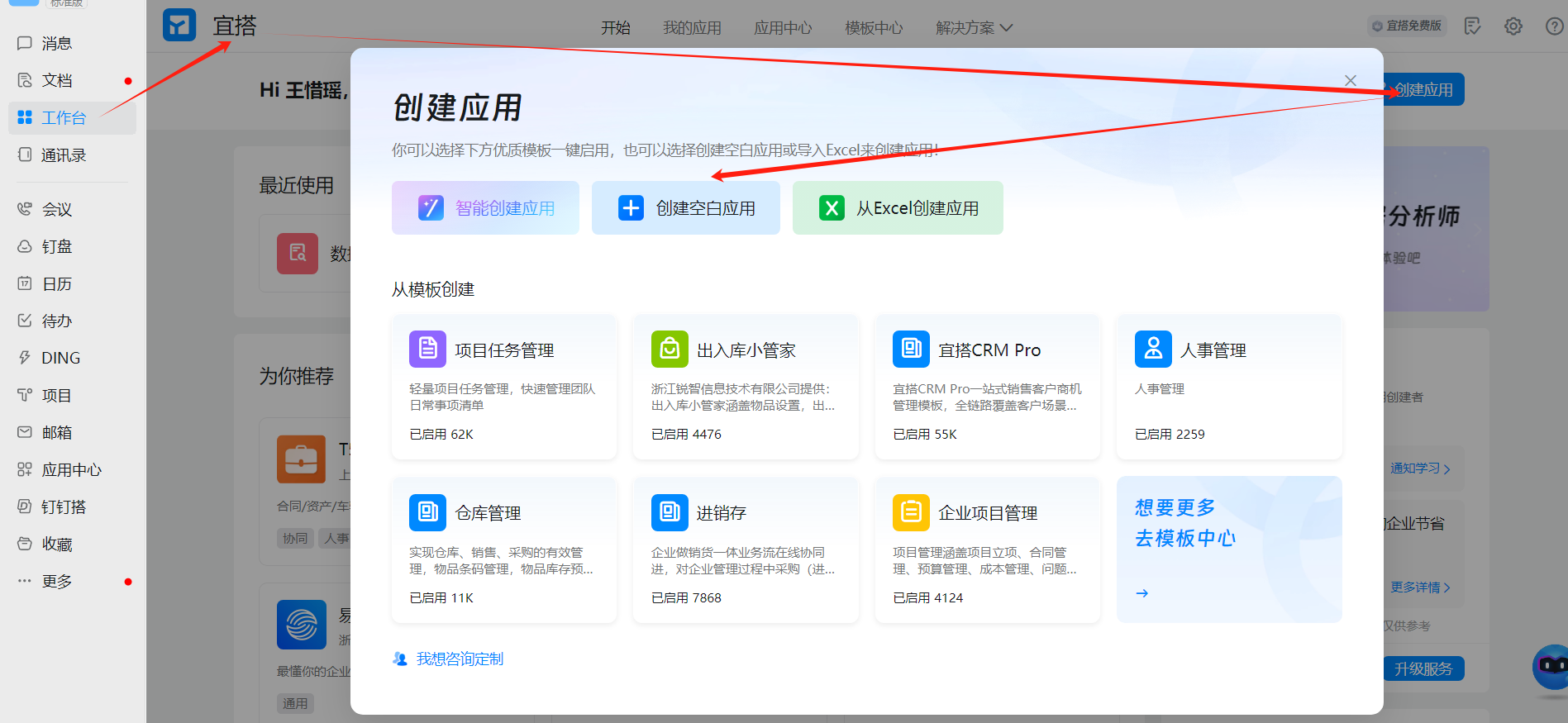The height and width of the screenshot is (723, 1568).
Task: Close the 创建应用 dialog
Action: click(1351, 80)
